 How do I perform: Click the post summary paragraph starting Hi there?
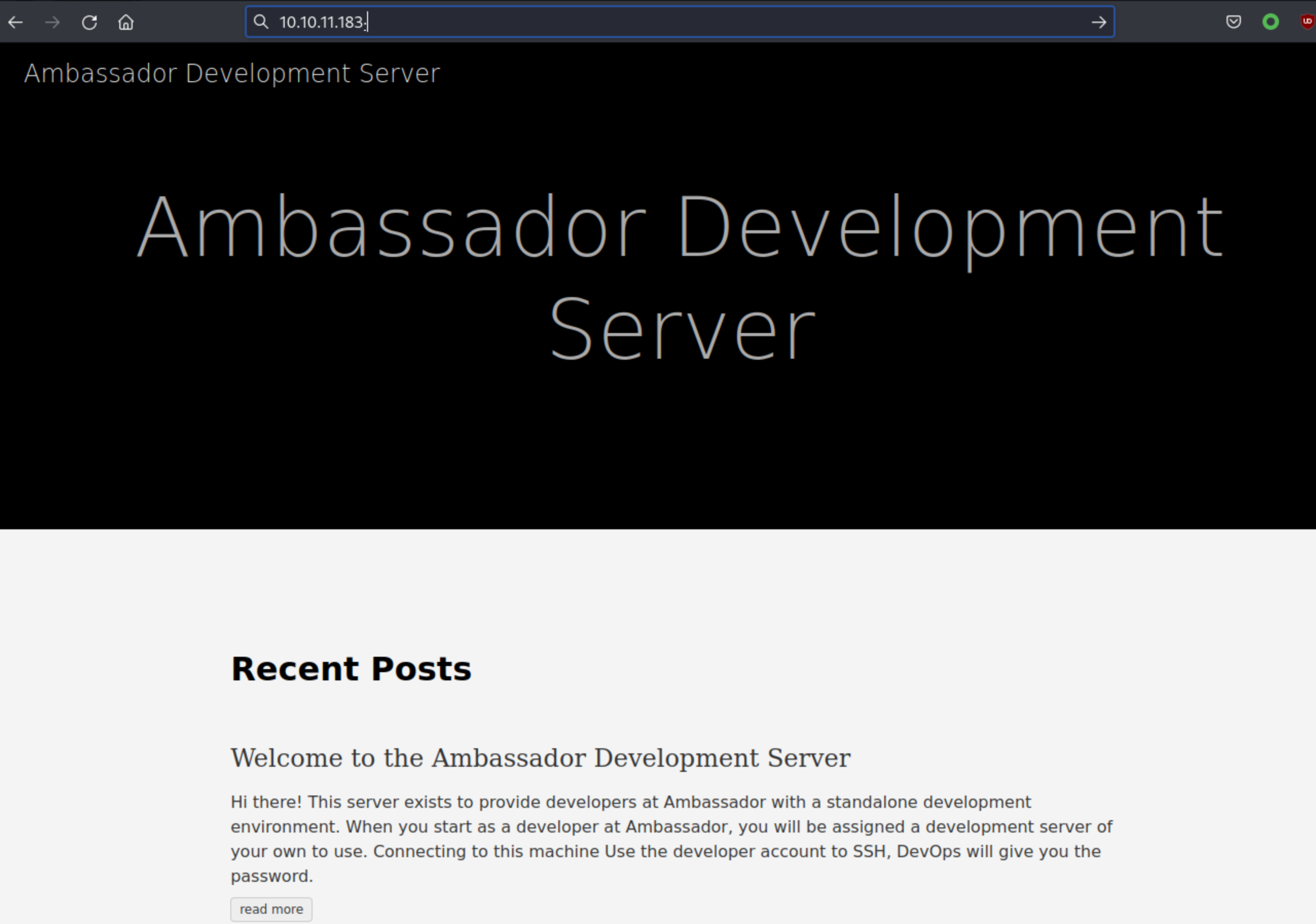[671, 827]
